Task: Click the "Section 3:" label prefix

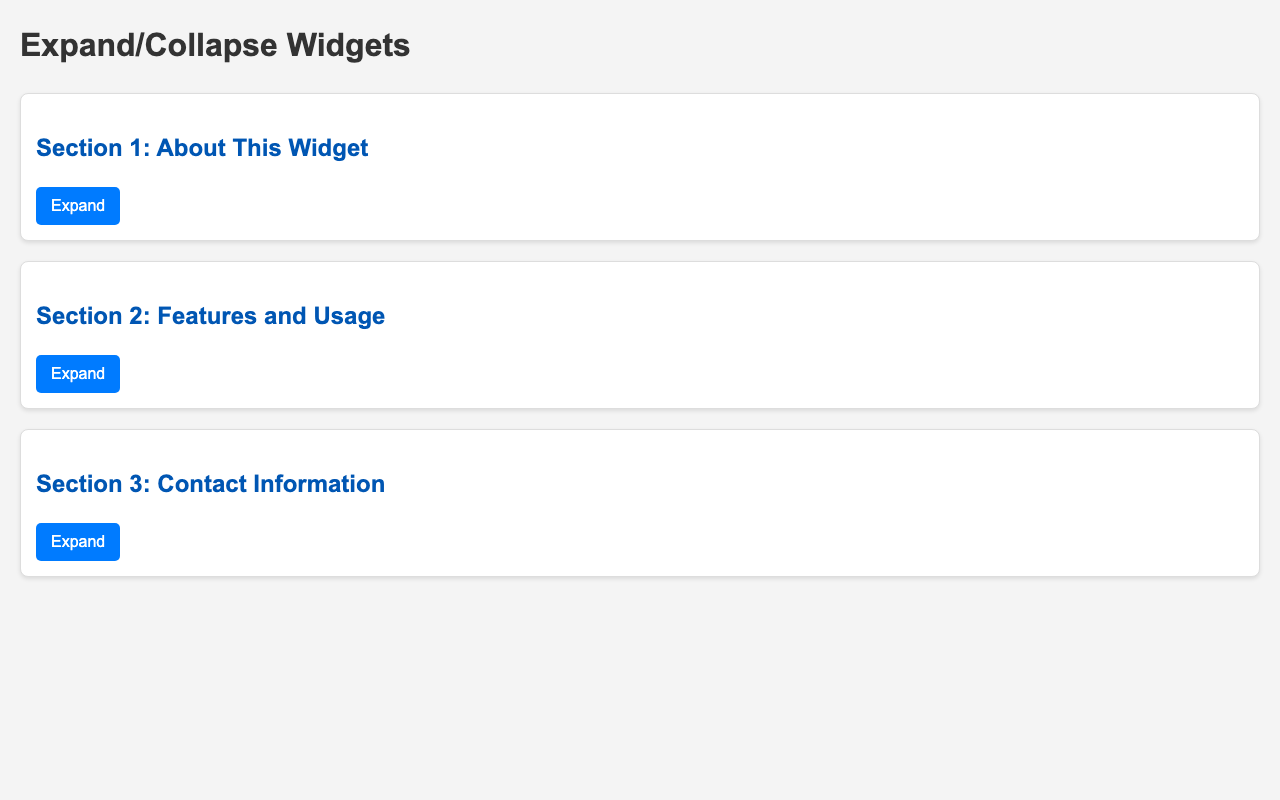Action: (92, 484)
